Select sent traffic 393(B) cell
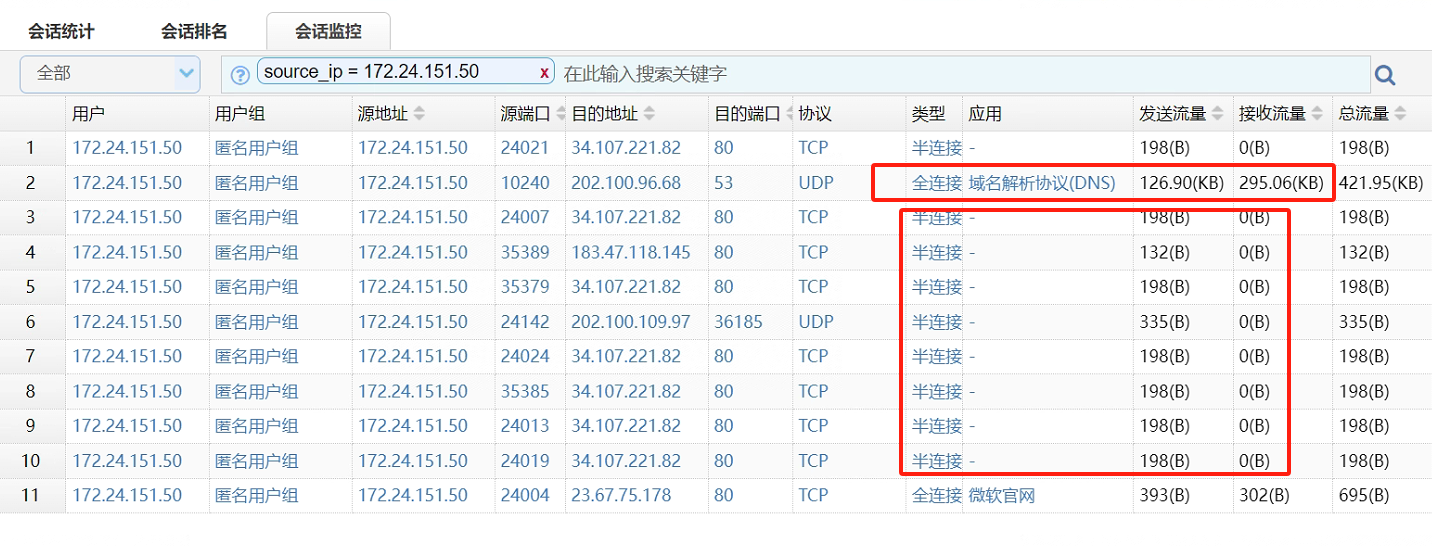The height and width of the screenshot is (546, 1432). point(1164,495)
